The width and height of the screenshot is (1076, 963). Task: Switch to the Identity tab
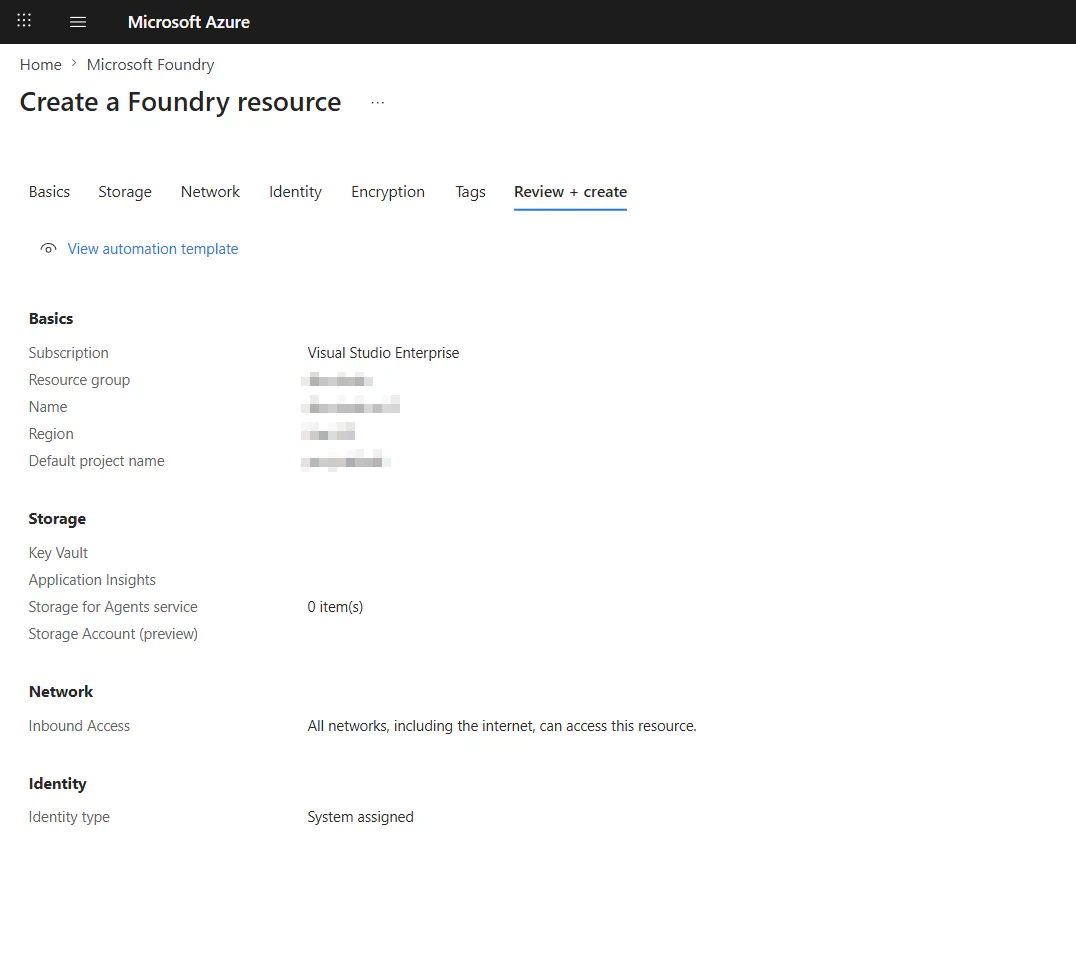[295, 192]
